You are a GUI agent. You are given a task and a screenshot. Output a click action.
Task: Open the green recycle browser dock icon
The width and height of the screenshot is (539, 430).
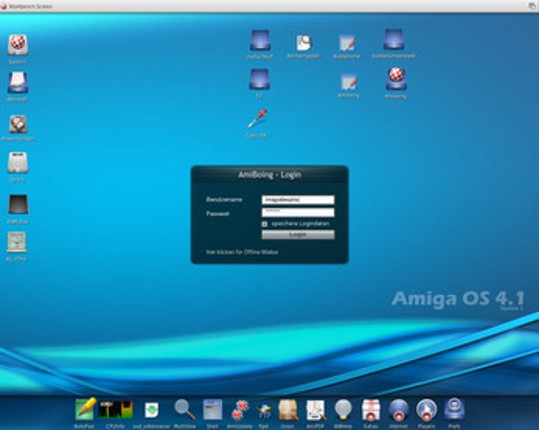tap(151, 410)
